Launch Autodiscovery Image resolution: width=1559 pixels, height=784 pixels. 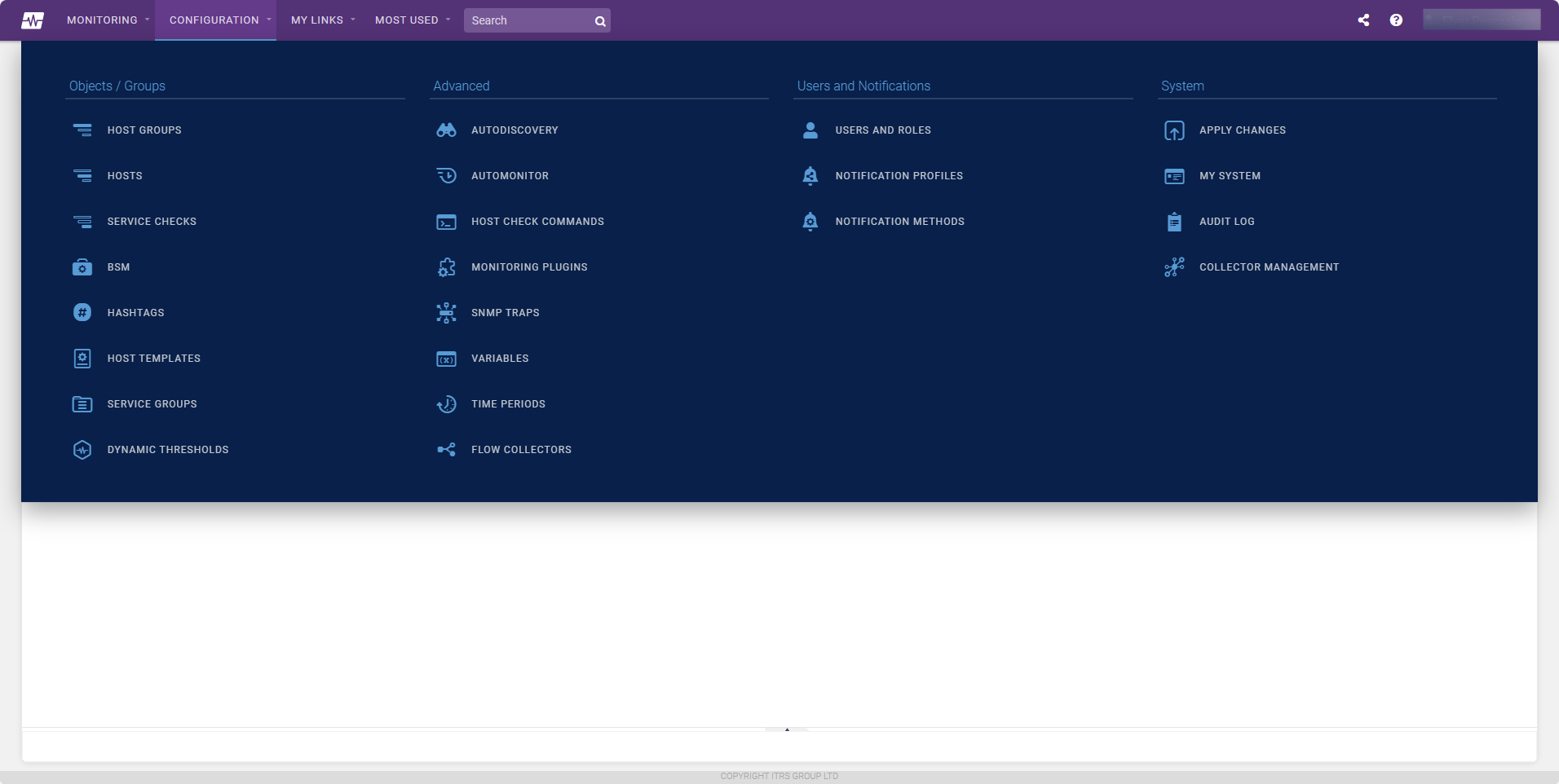pyautogui.click(x=515, y=130)
